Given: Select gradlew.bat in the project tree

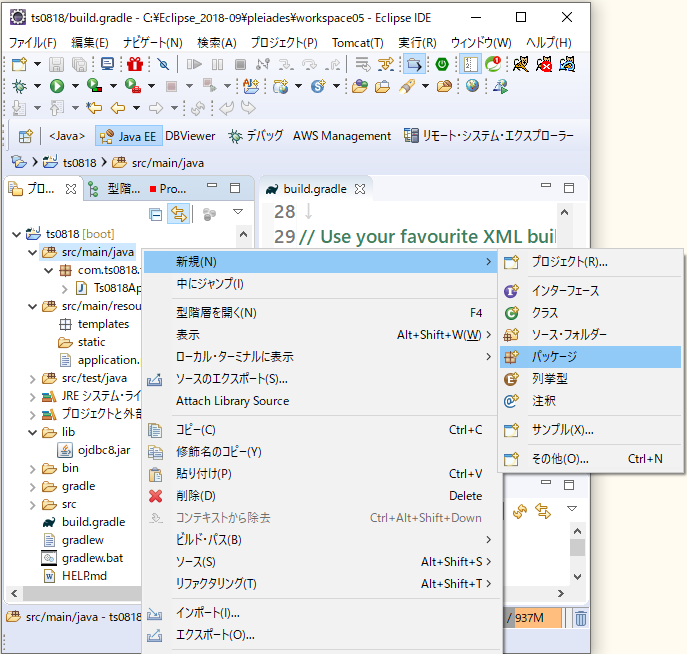Looking at the screenshot, I should click(x=83, y=558).
